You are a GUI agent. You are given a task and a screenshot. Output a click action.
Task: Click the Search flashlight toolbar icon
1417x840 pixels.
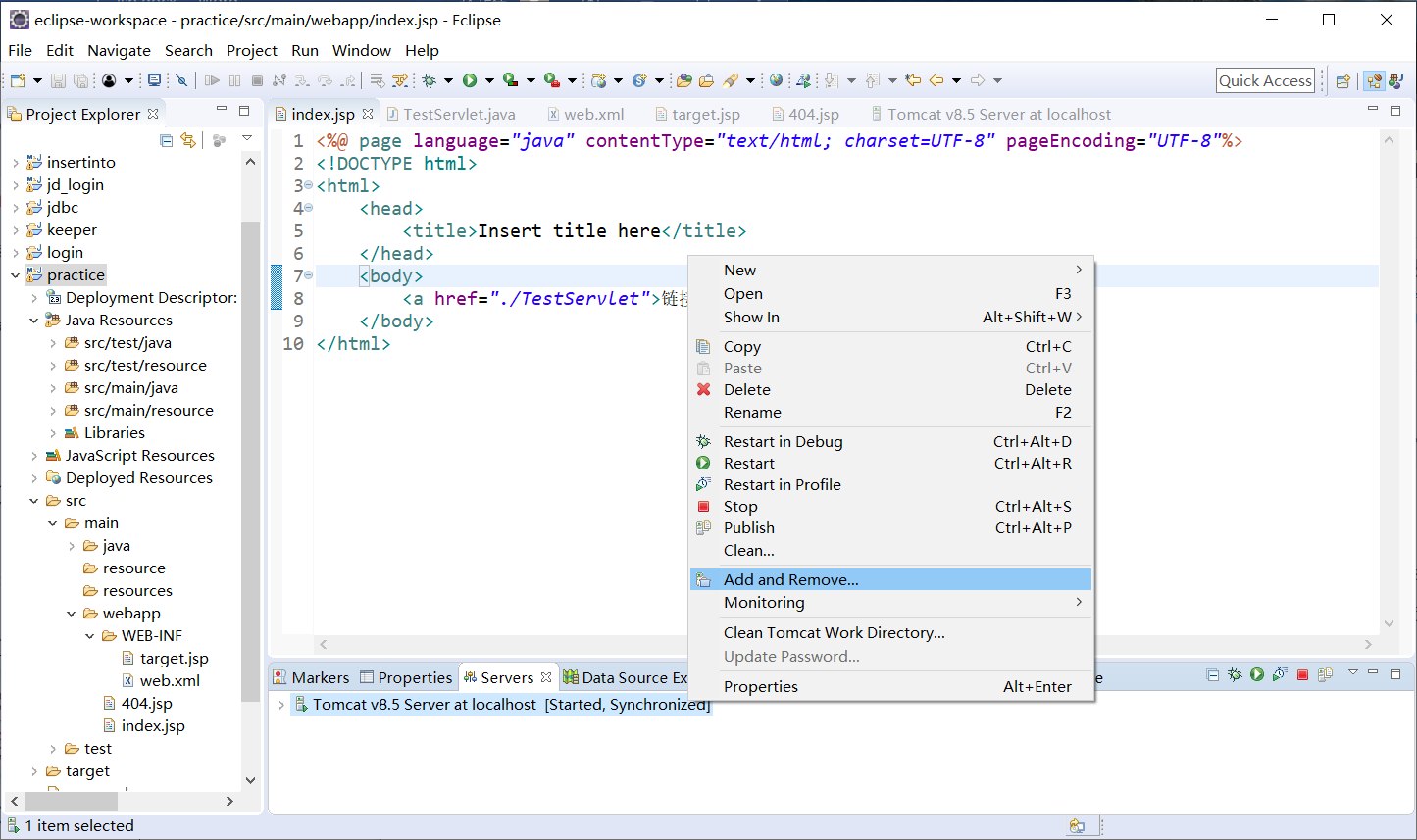point(731,80)
